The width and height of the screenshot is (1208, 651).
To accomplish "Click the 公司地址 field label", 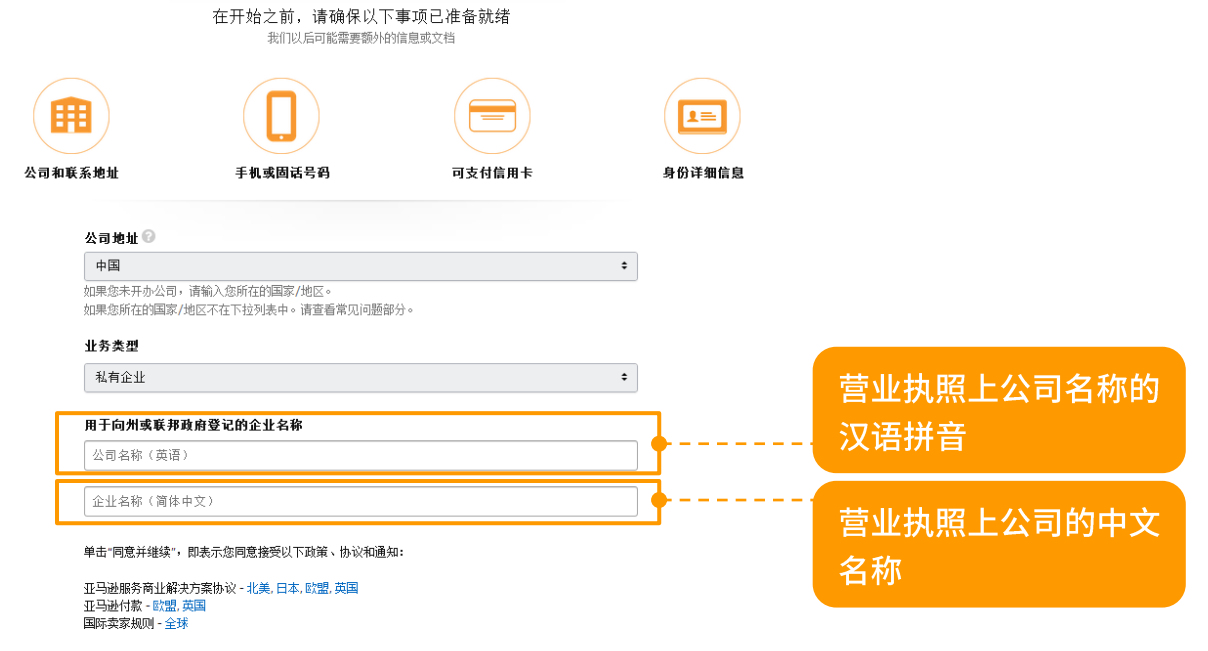I will click(x=111, y=238).
